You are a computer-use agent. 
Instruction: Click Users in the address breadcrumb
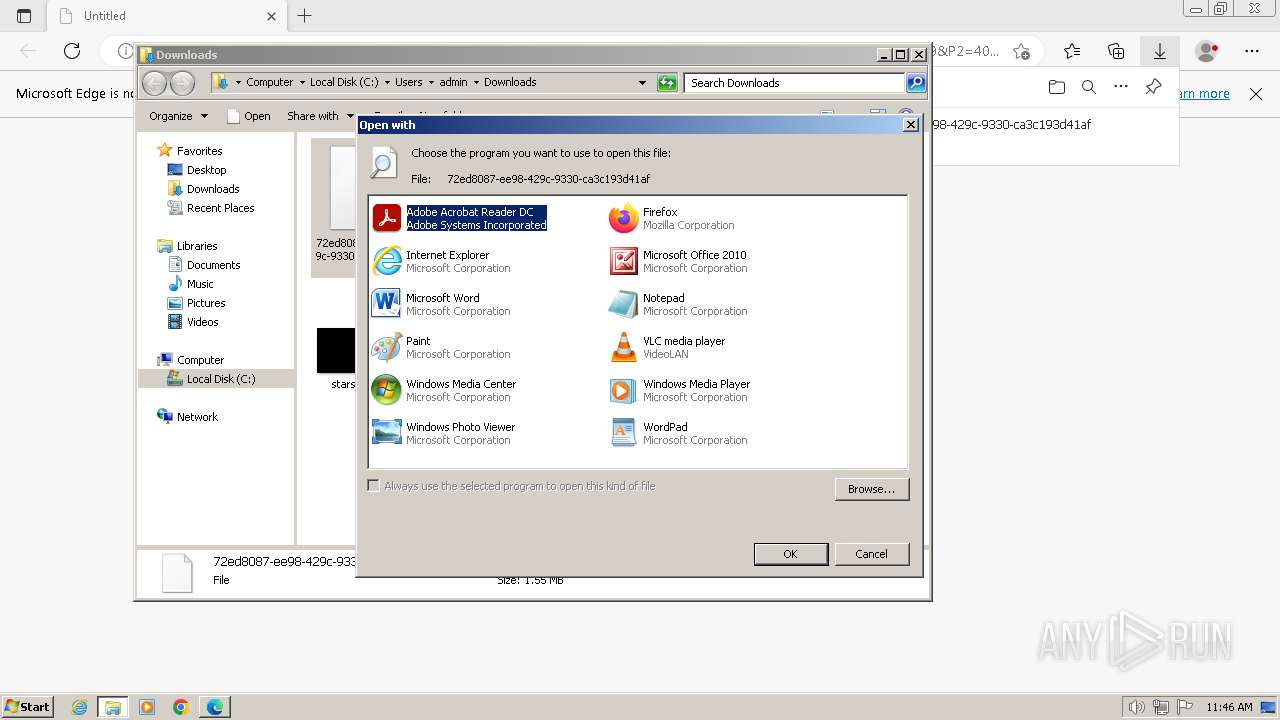pos(408,83)
